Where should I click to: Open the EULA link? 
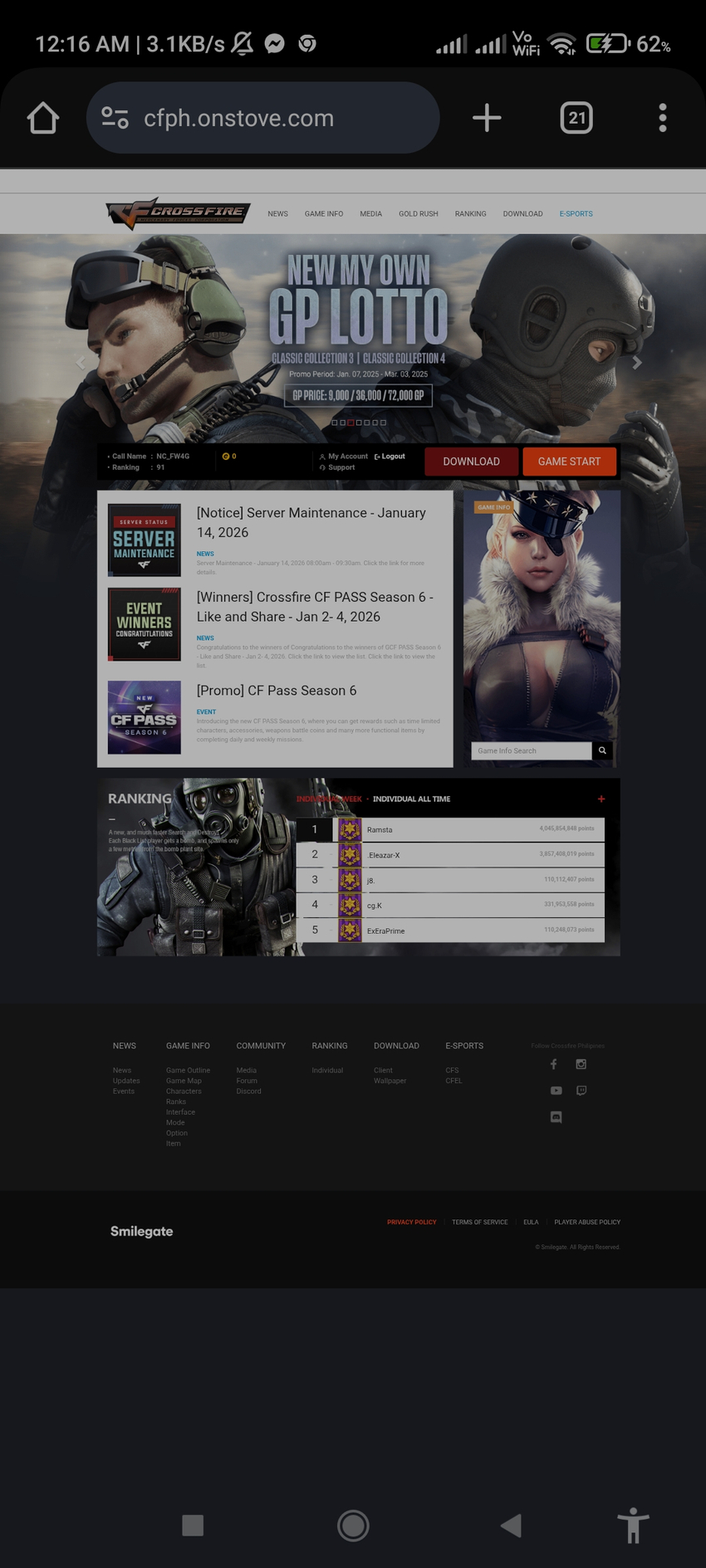pyautogui.click(x=531, y=1222)
